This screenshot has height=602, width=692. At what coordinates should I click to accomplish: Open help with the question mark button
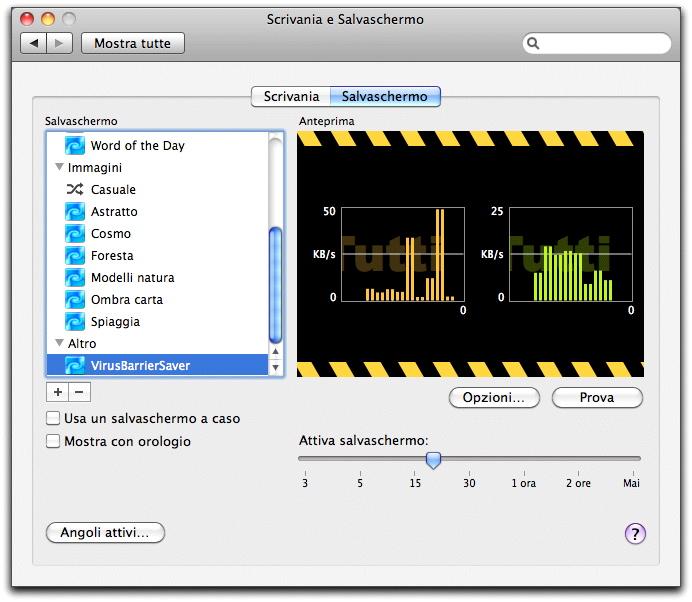coord(635,534)
